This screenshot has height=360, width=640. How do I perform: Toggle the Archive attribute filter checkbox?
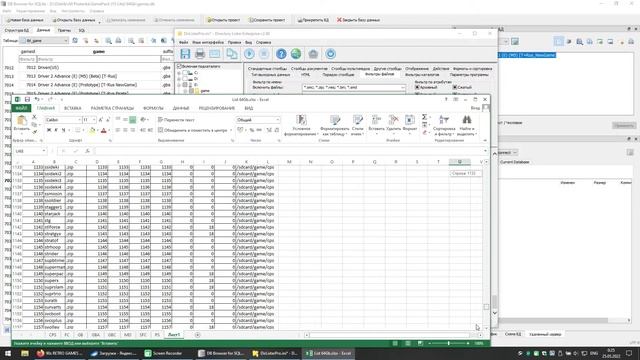417,87
